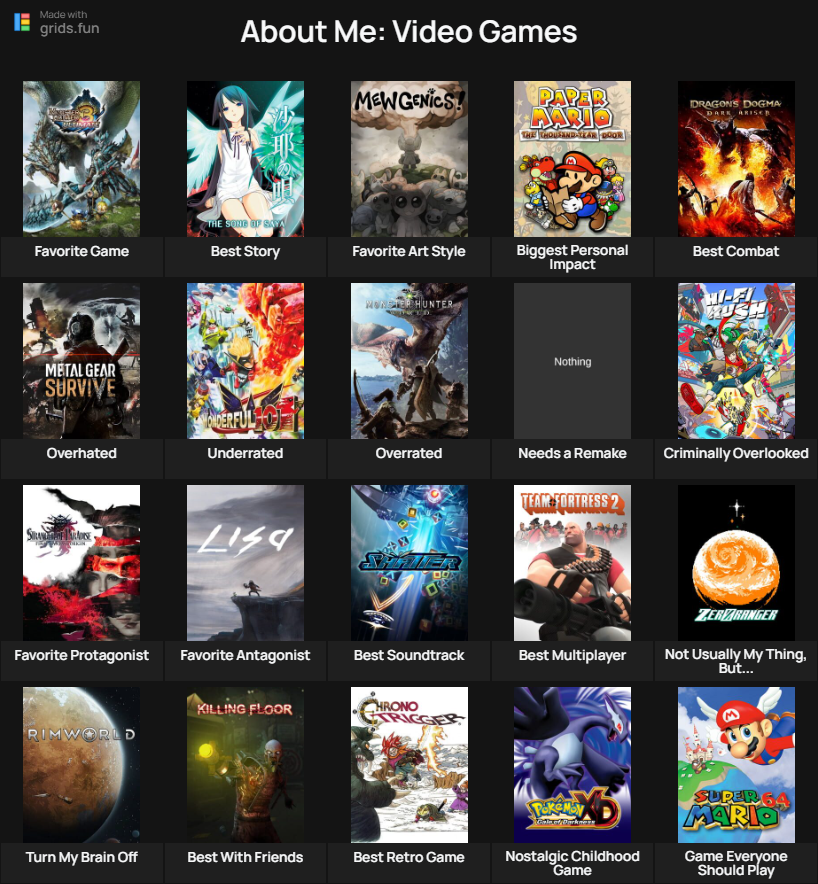Select the Best Combat label
The width and height of the screenshot is (818, 884).
click(736, 251)
